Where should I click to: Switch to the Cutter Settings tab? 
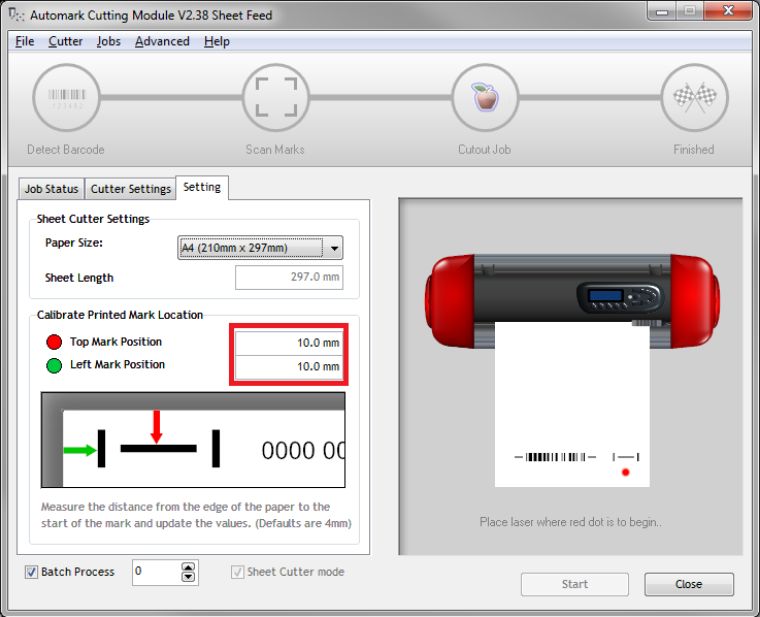(130, 189)
